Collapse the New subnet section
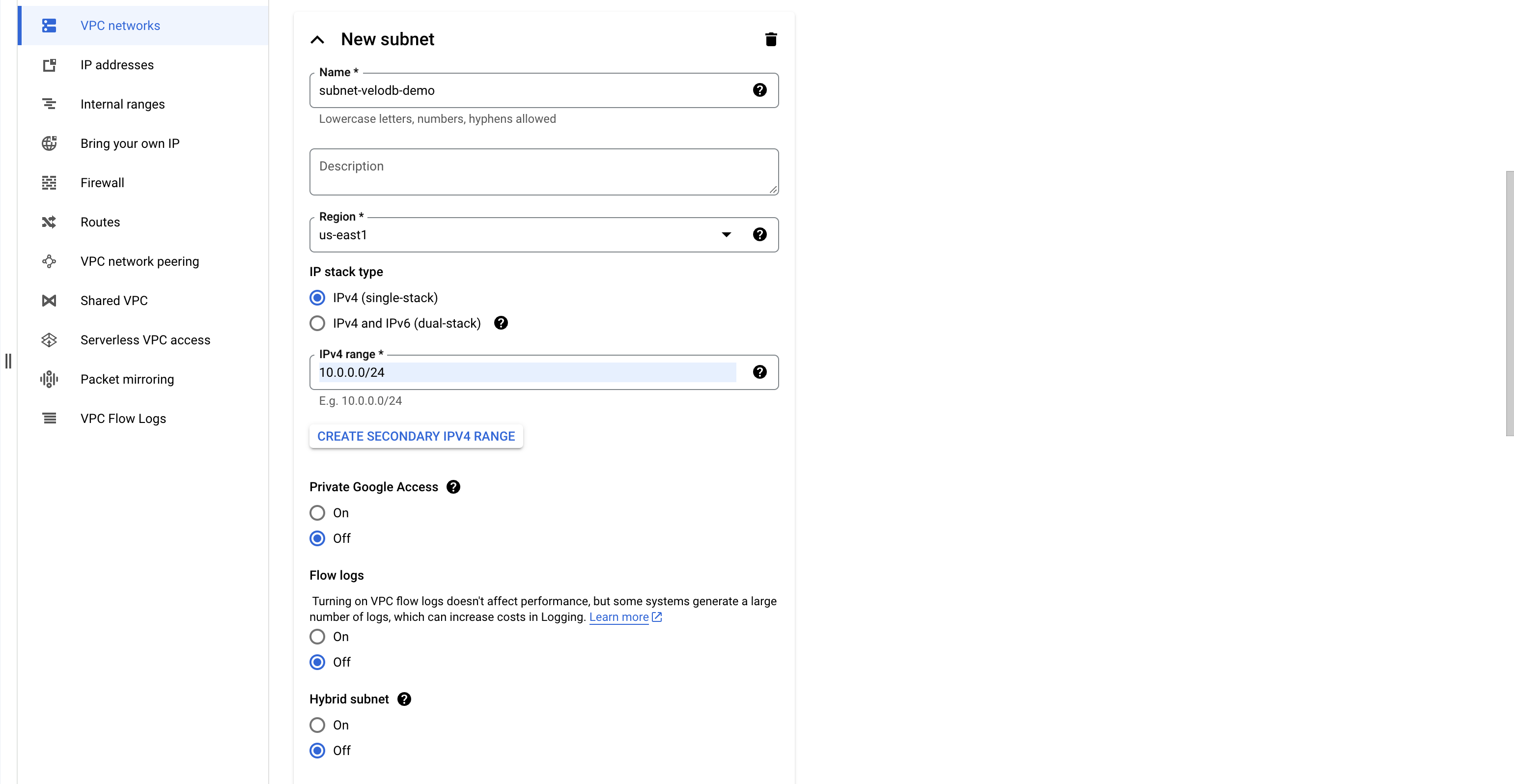This screenshot has height=784, width=1514. [317, 39]
